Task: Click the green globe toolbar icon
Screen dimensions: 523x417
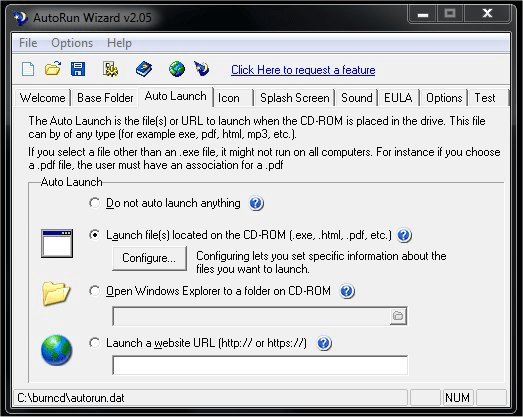Action: coord(177,69)
